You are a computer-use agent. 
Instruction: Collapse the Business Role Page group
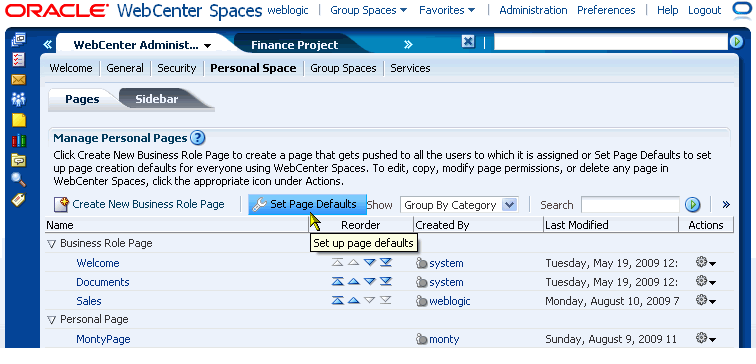(x=52, y=244)
